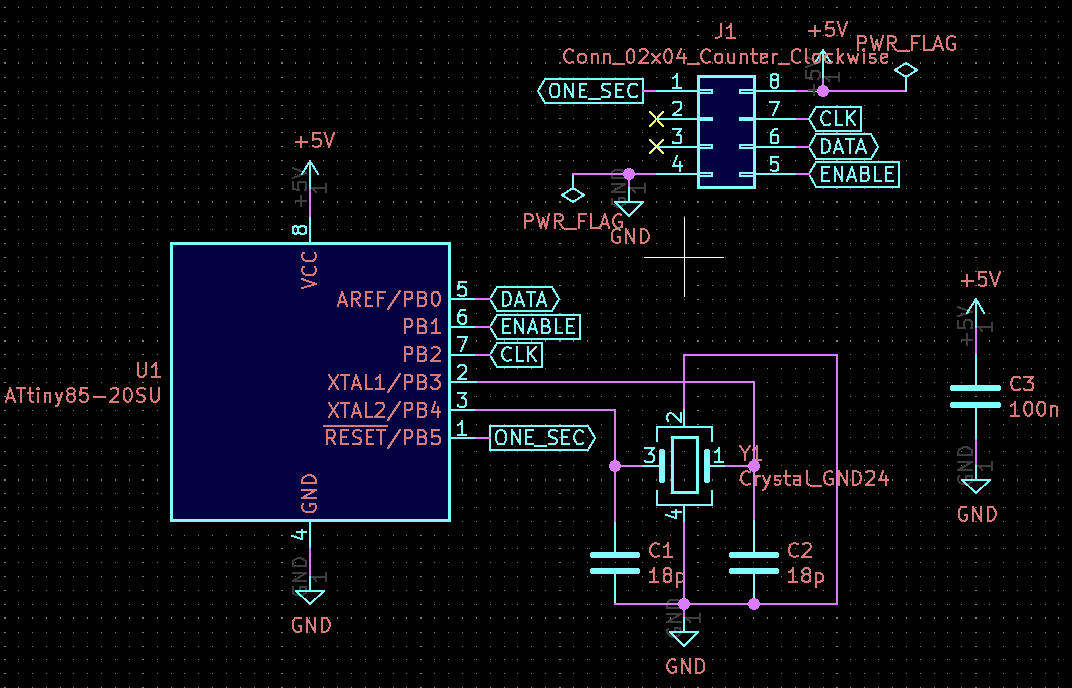The image size is (1072, 688).
Task: Click the ENABLE label on J1 pin 5
Action: (855, 175)
